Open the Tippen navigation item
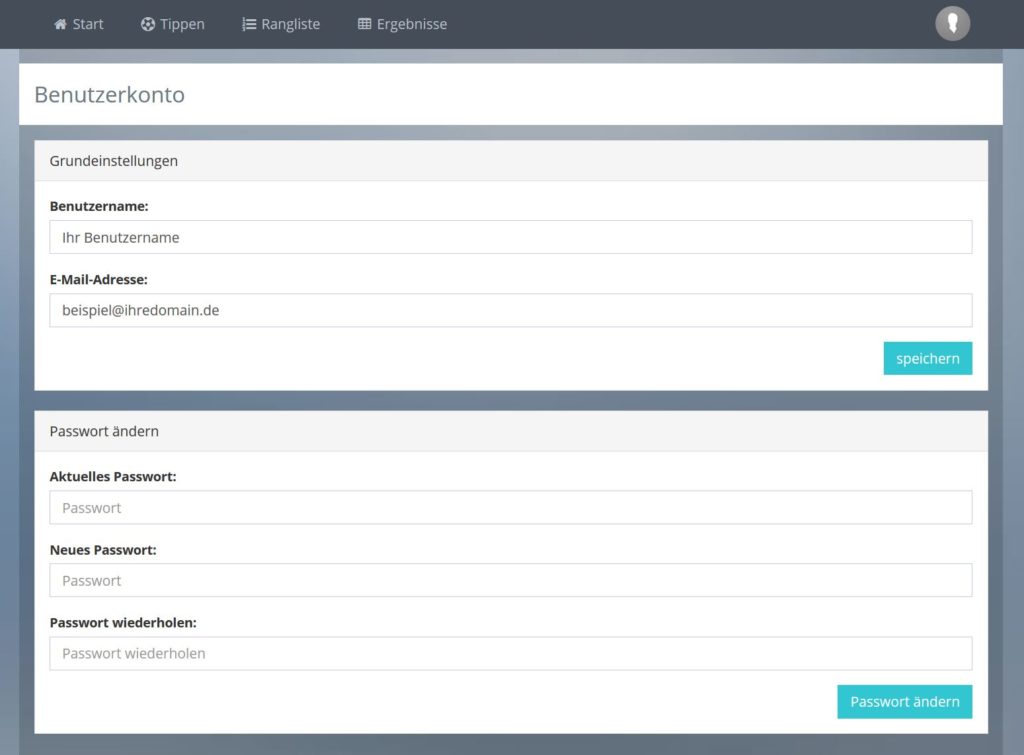Viewport: 1024px width, 755px height. point(182,24)
